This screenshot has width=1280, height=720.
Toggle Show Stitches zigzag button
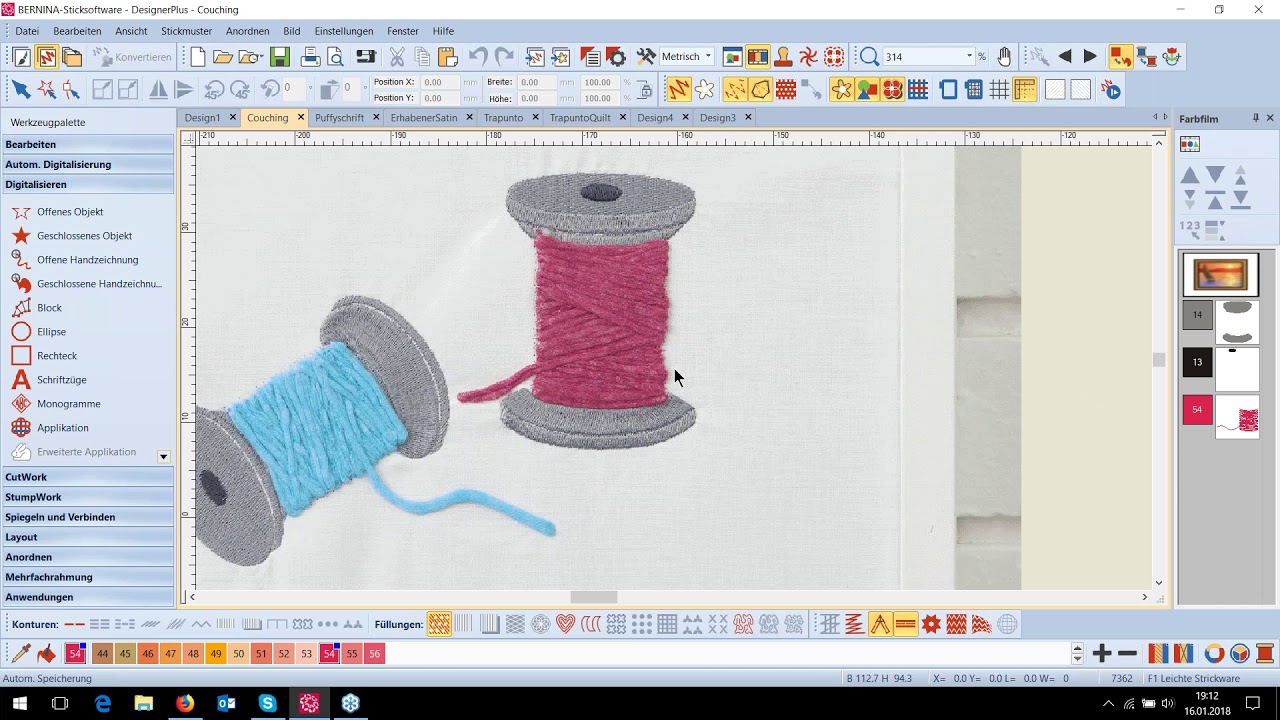click(679, 90)
